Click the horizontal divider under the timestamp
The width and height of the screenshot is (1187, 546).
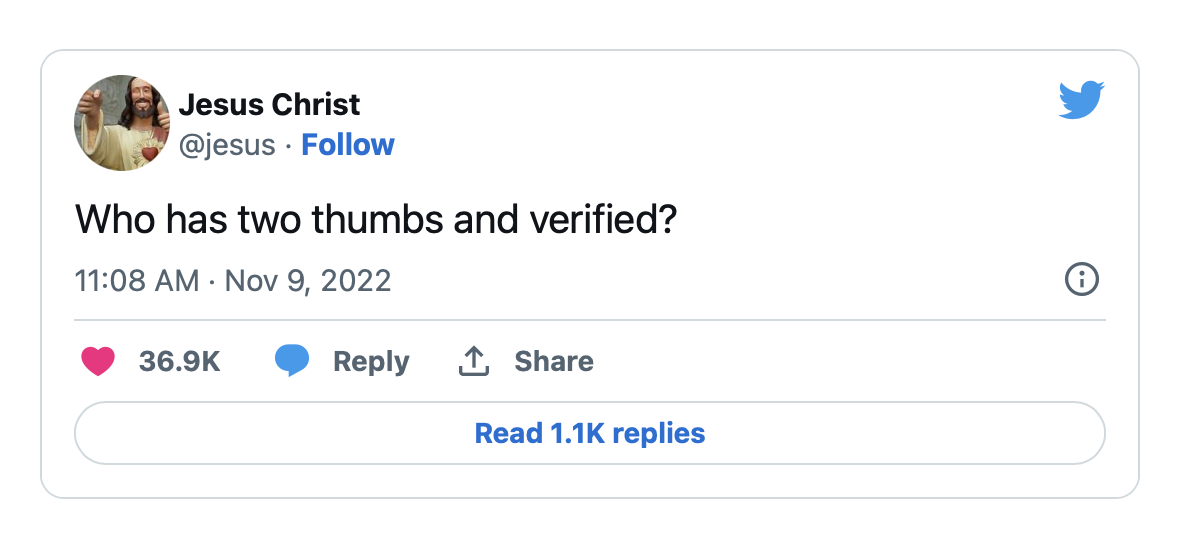pos(590,320)
